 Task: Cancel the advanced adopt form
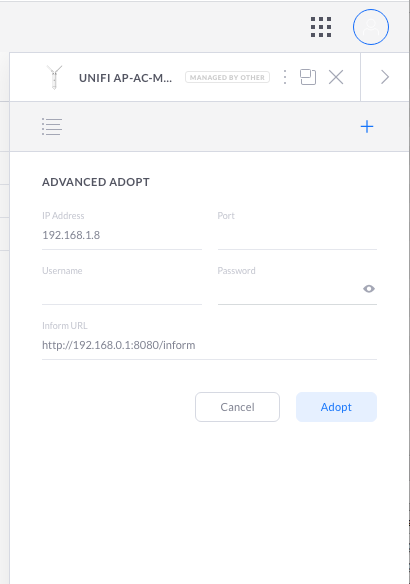click(237, 407)
